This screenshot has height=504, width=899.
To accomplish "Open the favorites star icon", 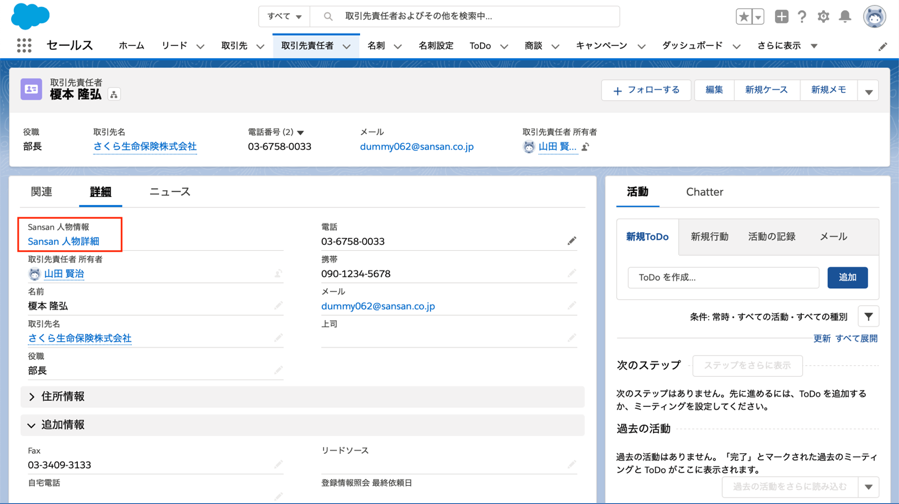I will [744, 17].
